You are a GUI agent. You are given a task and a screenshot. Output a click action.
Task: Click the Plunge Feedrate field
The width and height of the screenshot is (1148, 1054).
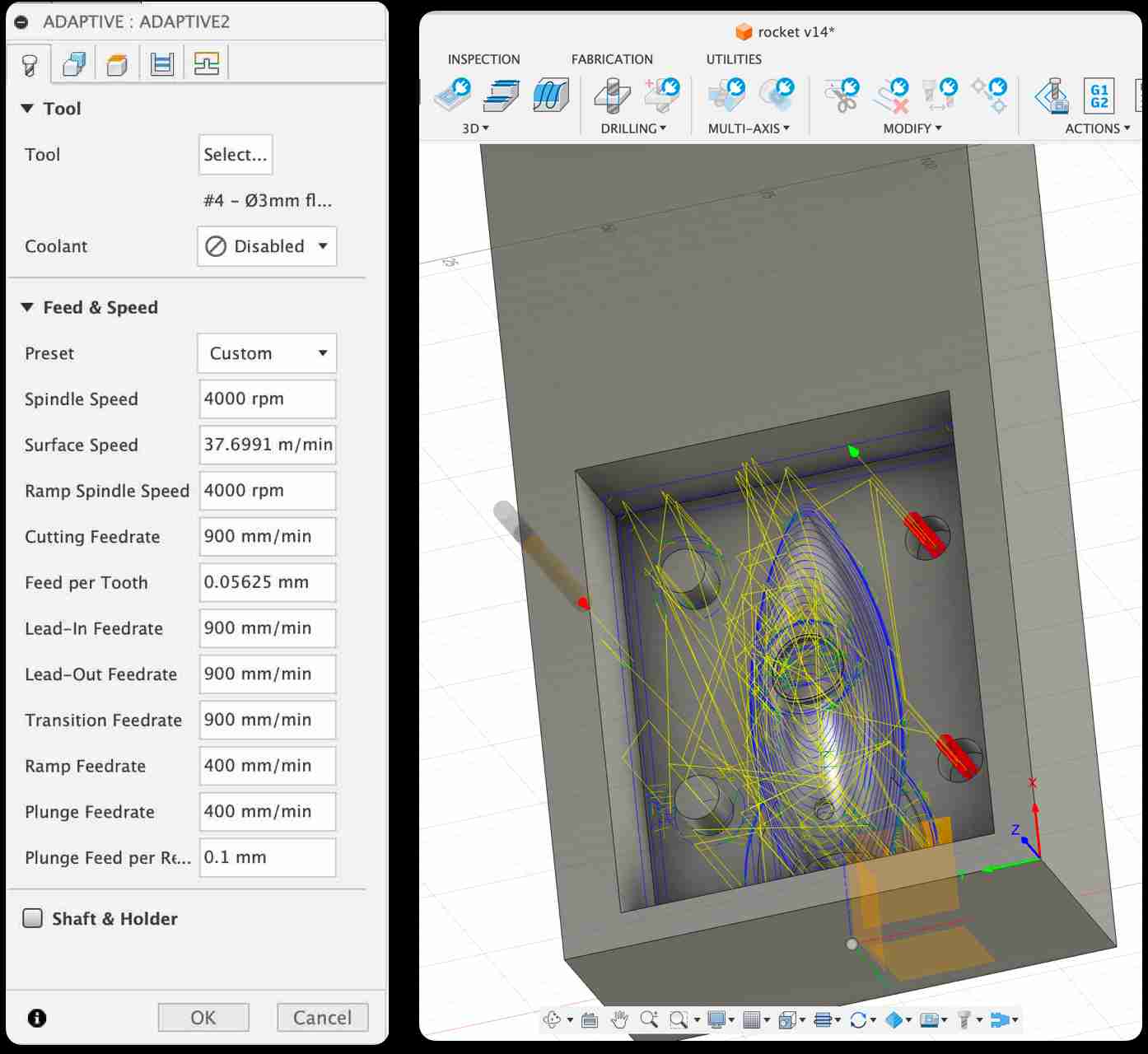[x=268, y=812]
